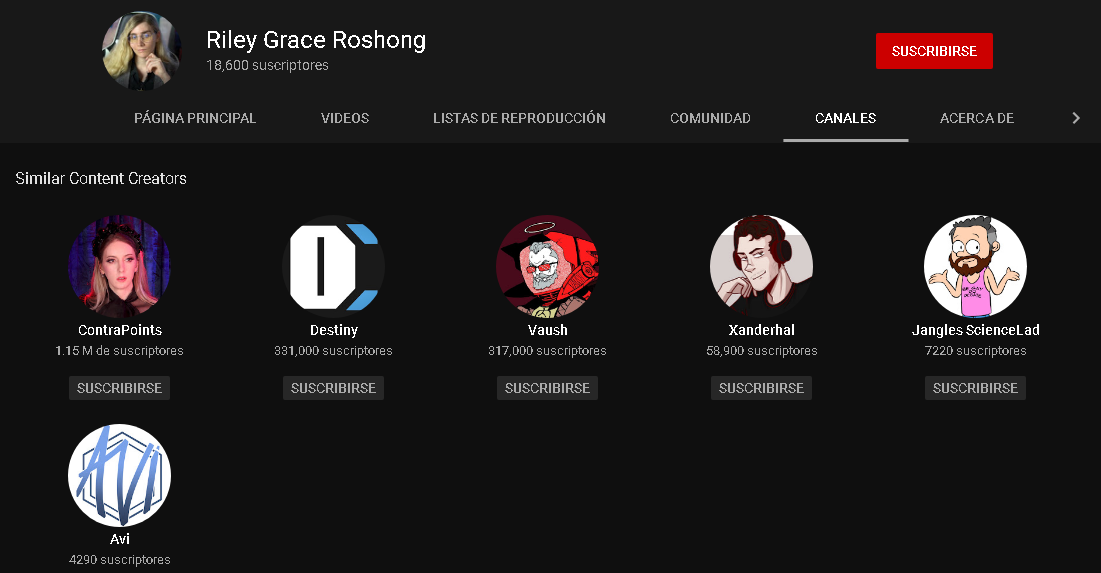The image size is (1101, 573).
Task: Open Riley Grace Roshong's channel avatar
Action: point(141,51)
